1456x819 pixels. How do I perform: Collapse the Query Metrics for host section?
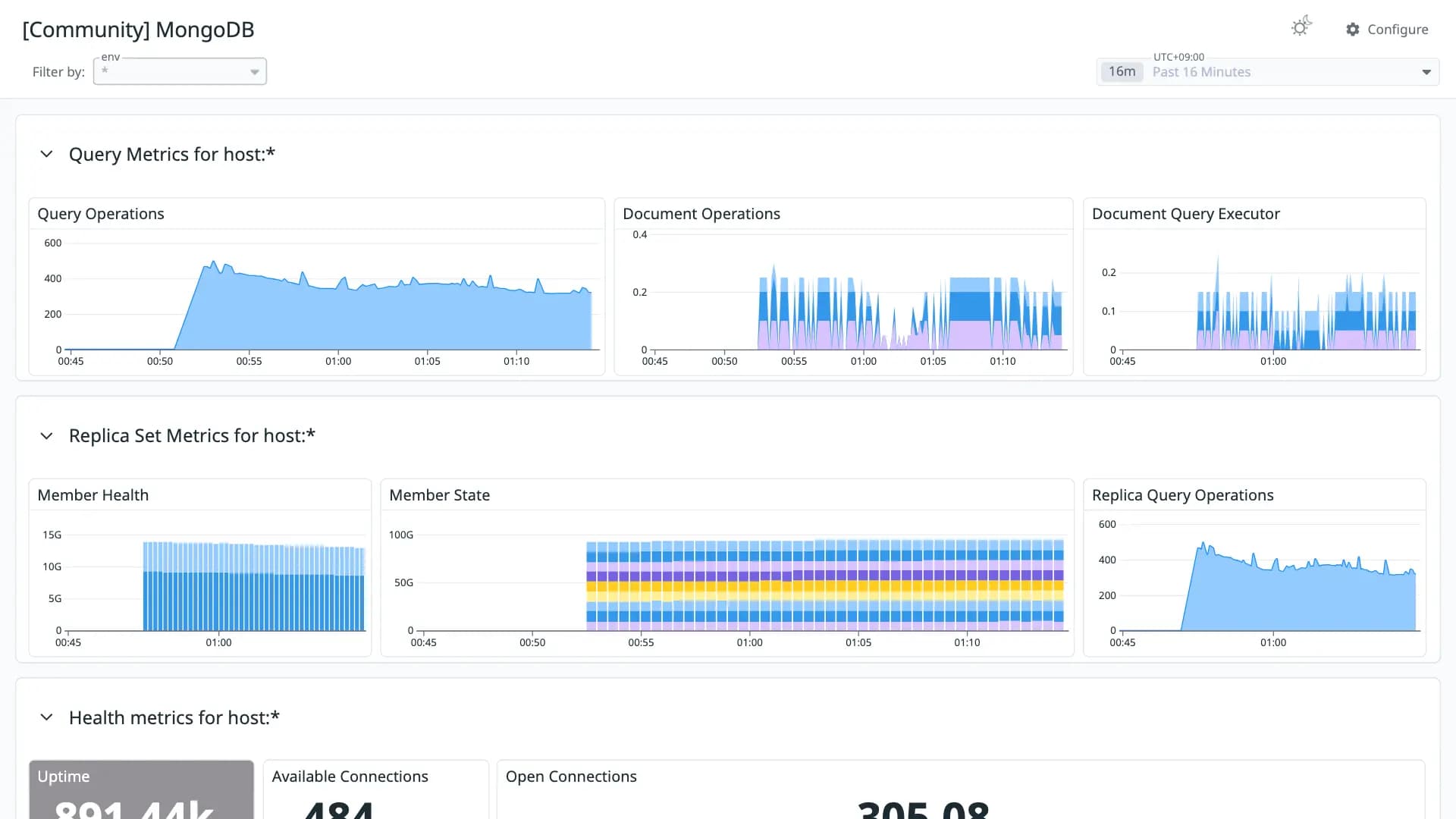pos(46,154)
